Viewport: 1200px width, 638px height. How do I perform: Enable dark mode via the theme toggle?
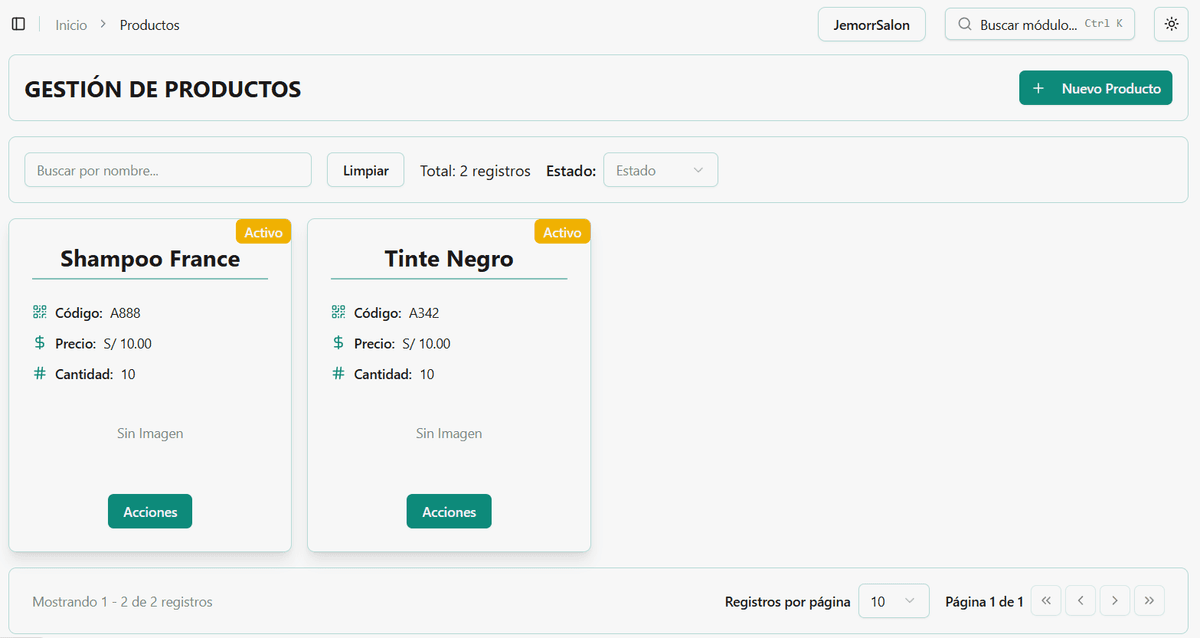point(1170,24)
